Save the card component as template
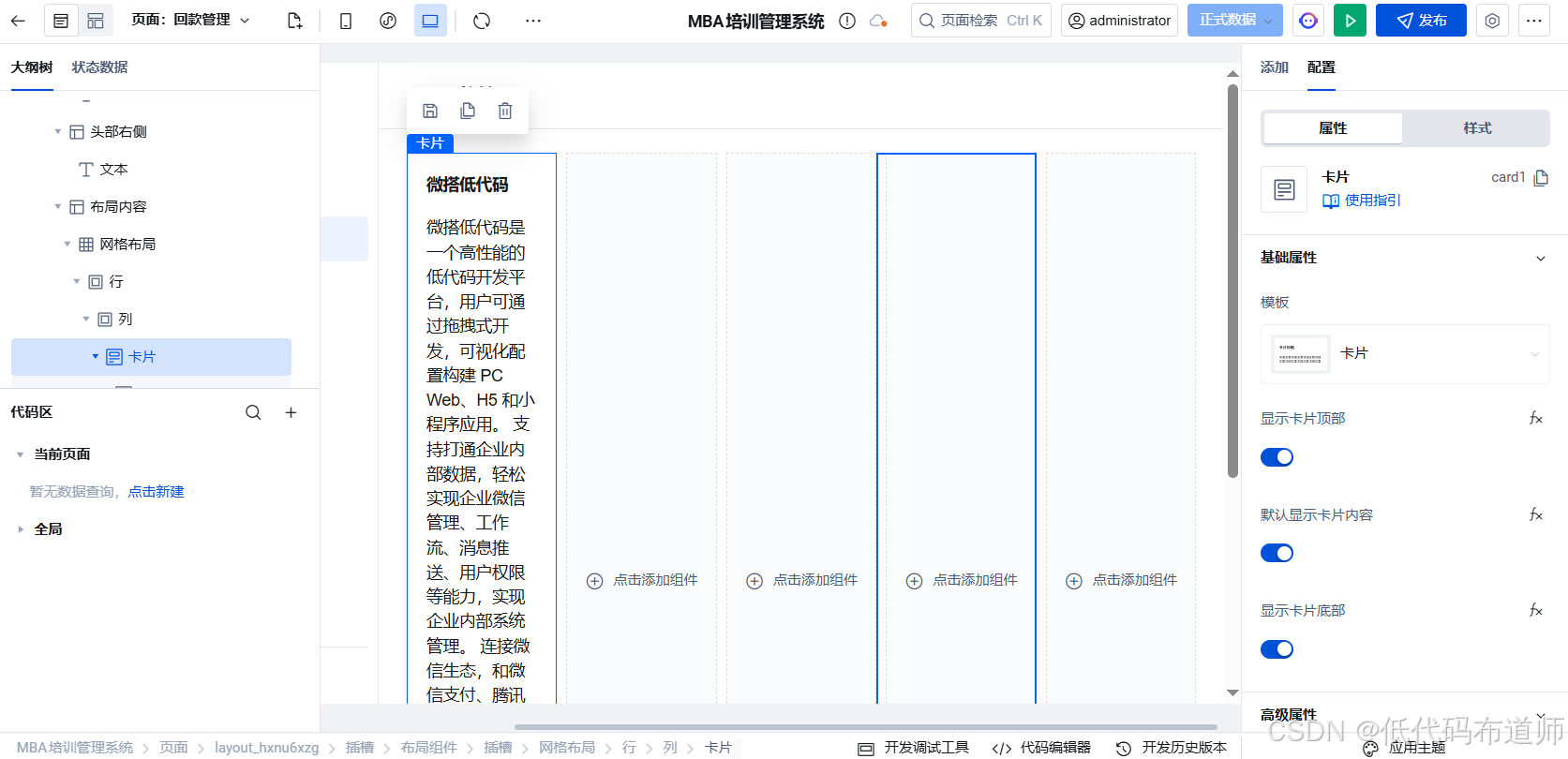 point(430,111)
